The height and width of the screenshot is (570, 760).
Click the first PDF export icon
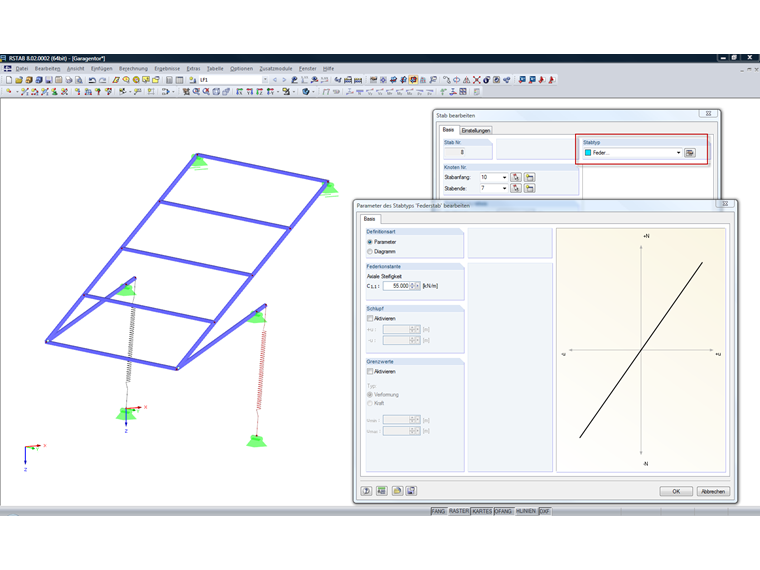pos(542,80)
